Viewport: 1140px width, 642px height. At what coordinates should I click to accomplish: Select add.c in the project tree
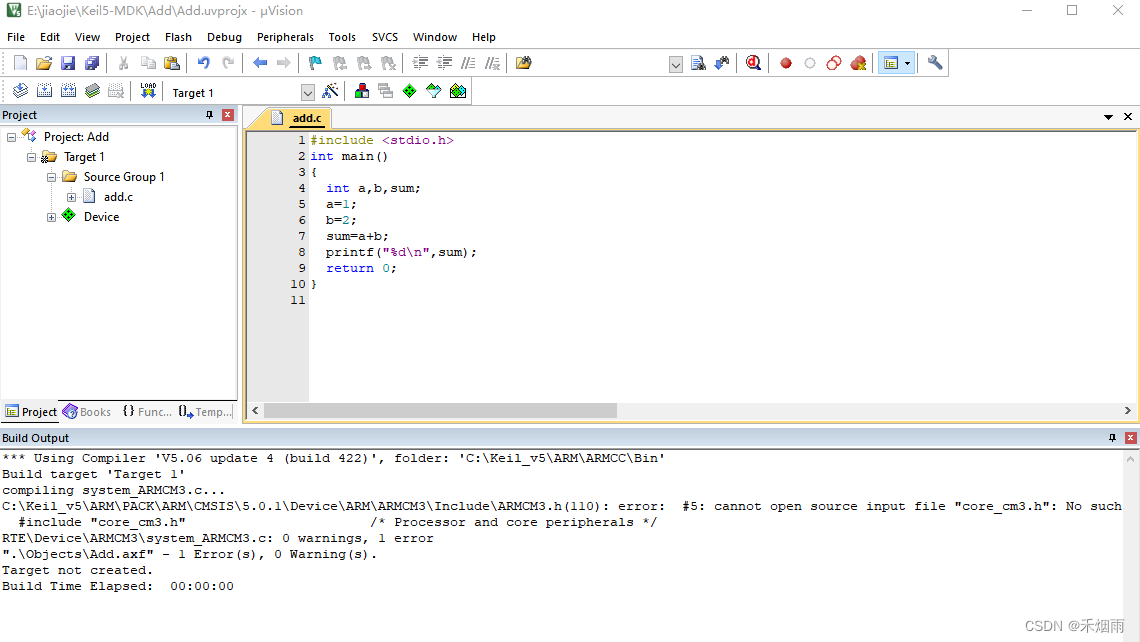pos(117,197)
